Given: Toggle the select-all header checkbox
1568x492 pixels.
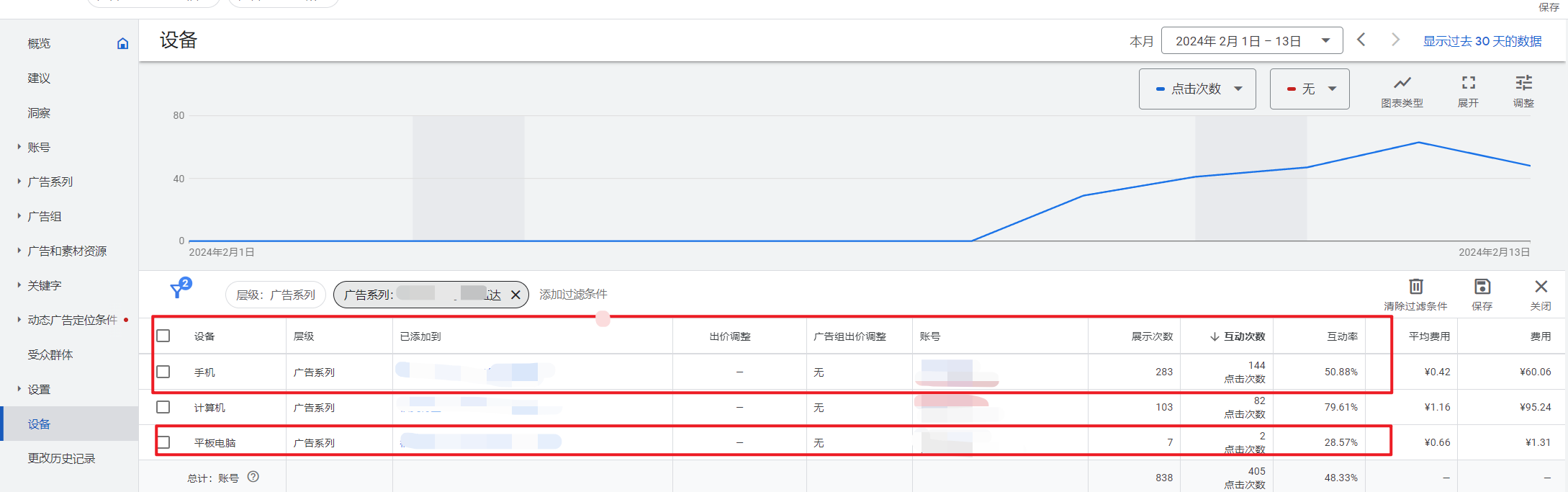Looking at the screenshot, I should coord(163,336).
